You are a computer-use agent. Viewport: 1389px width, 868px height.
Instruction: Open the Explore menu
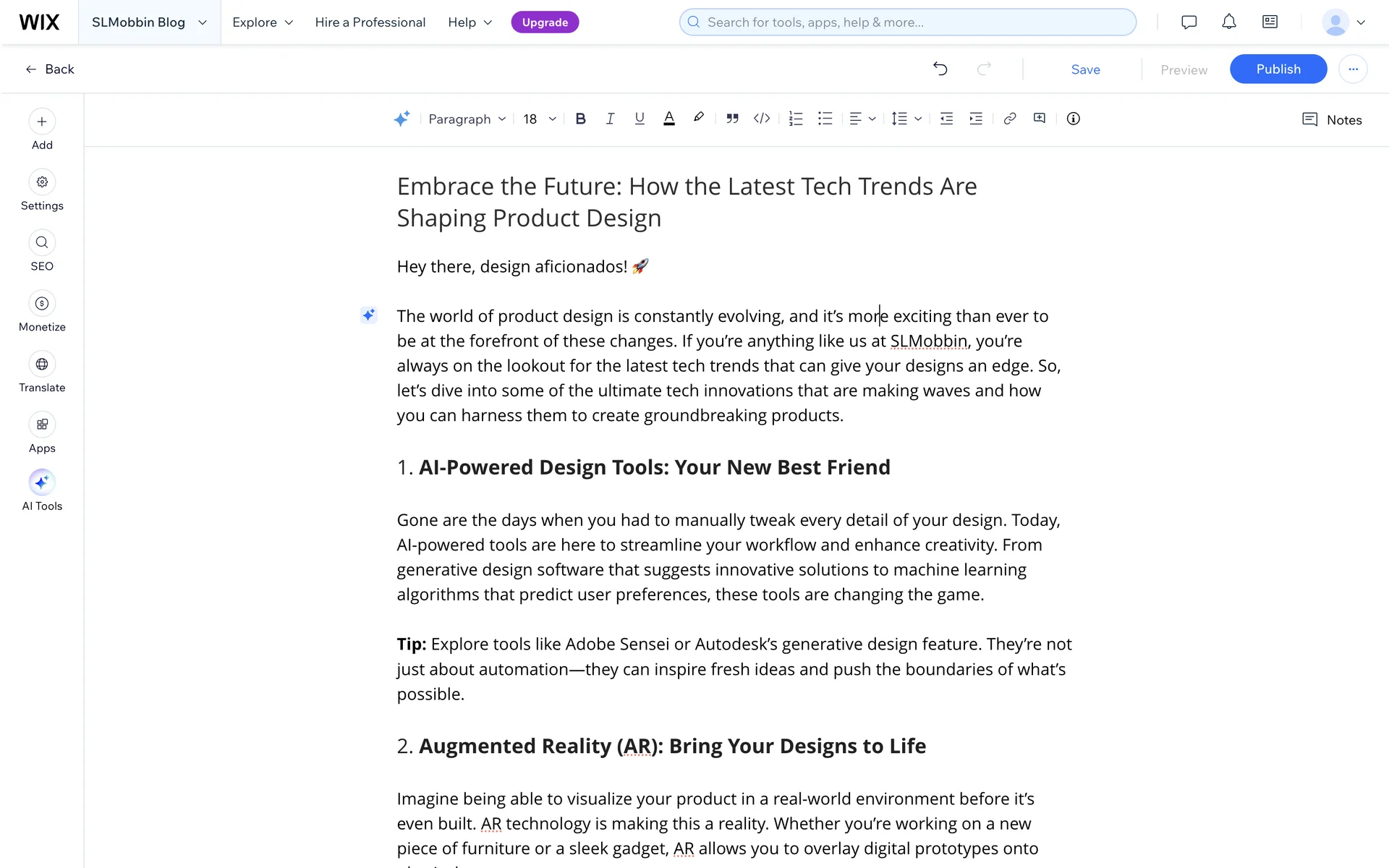pos(263,22)
